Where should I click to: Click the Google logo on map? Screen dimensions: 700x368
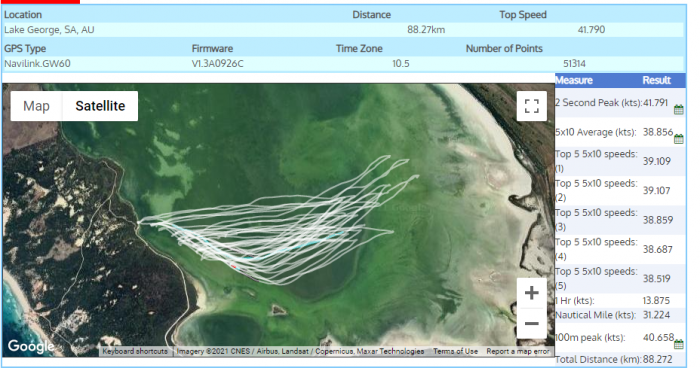[30, 346]
